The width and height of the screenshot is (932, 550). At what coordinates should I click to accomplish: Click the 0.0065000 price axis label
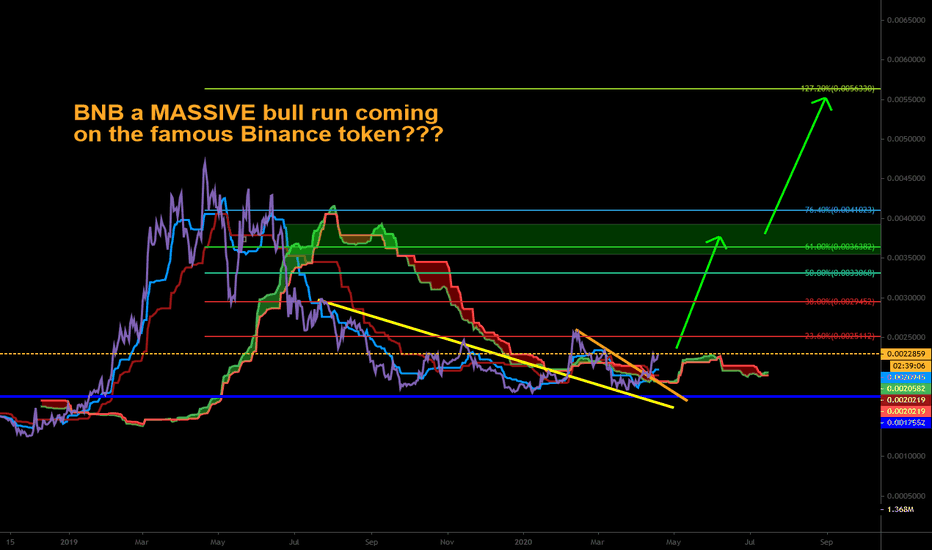(x=906, y=20)
